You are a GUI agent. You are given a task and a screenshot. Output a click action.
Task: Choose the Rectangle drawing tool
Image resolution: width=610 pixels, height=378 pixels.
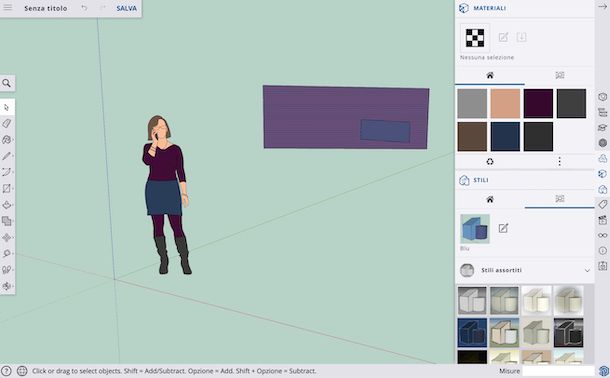pos(7,189)
